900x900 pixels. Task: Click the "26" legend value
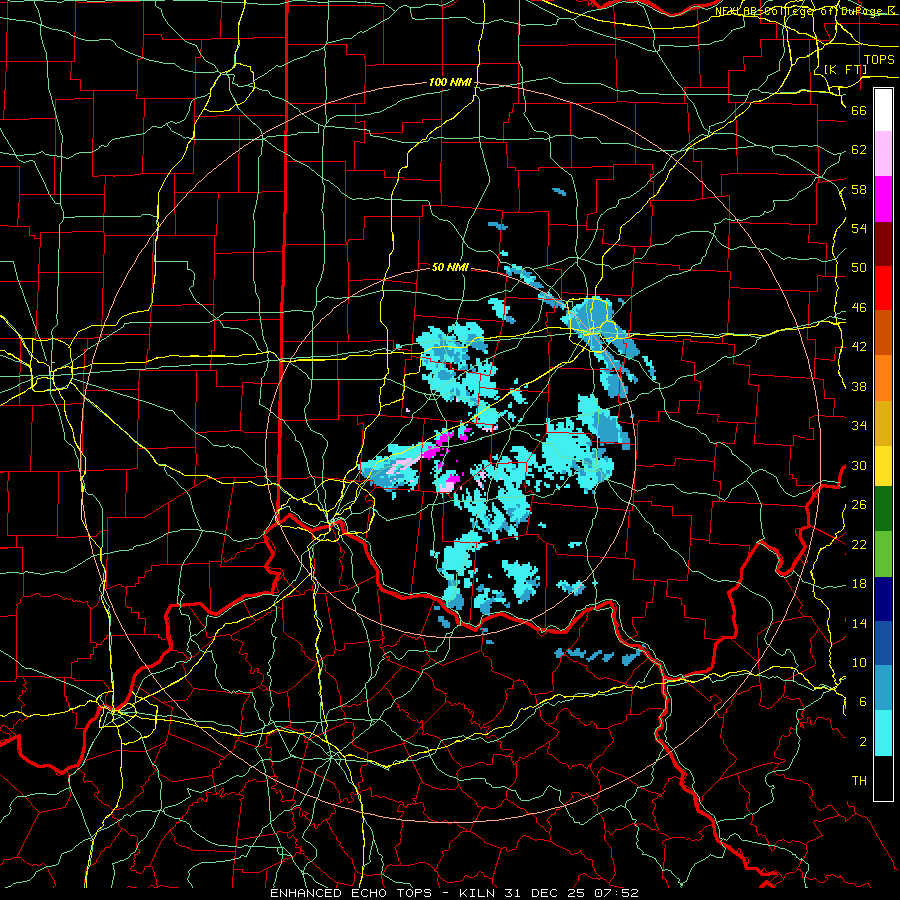[x=859, y=505]
